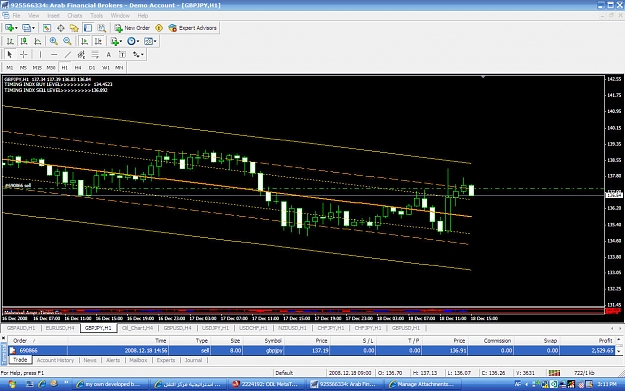The image size is (625, 391).
Task: Switch timeframe to M15
Action: (37, 68)
